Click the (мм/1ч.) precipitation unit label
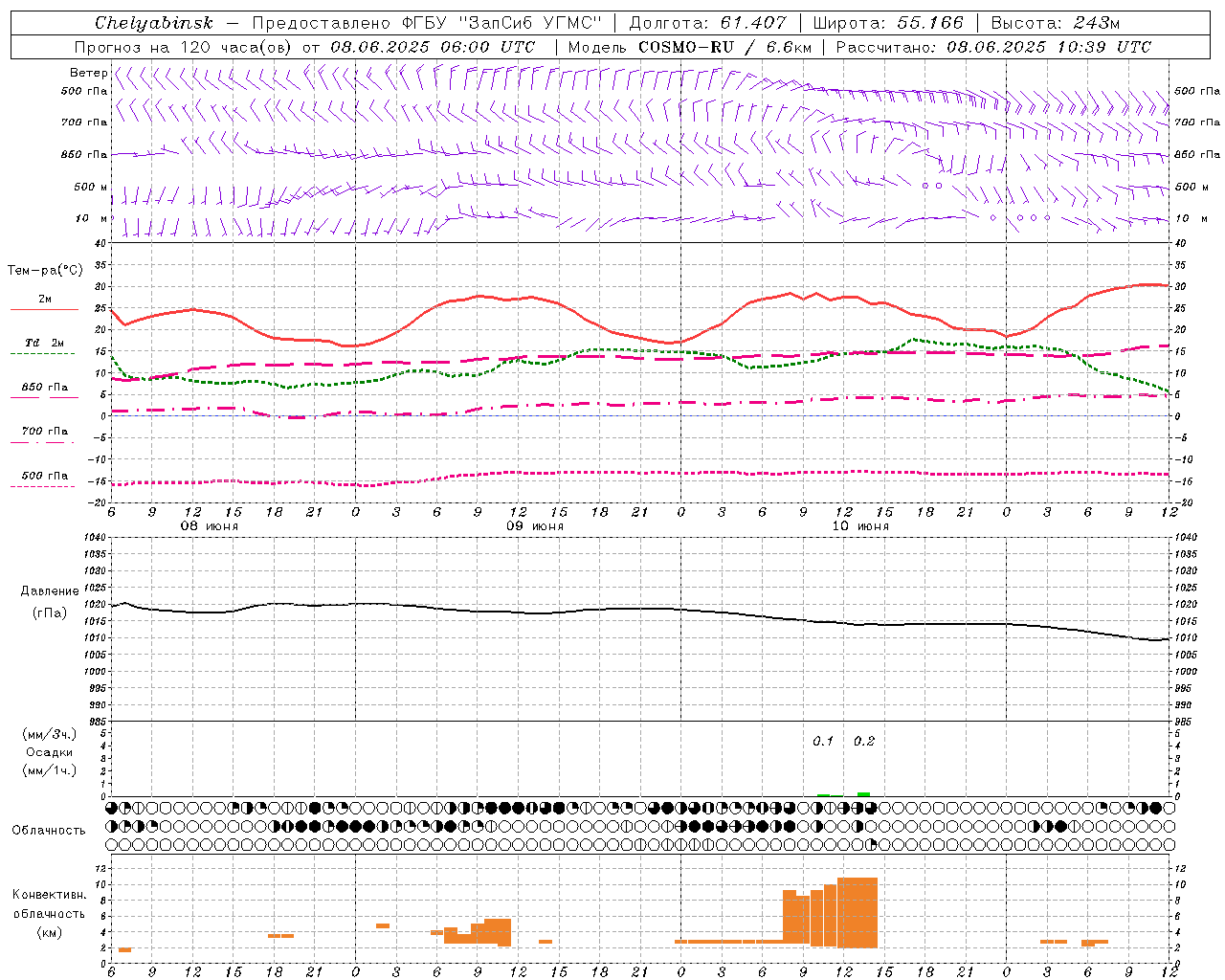 tap(50, 770)
